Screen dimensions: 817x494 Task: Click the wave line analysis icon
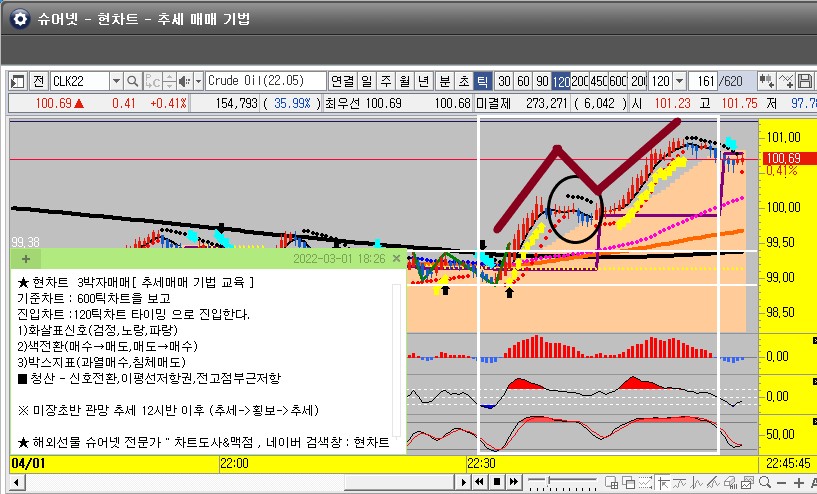pos(697,482)
